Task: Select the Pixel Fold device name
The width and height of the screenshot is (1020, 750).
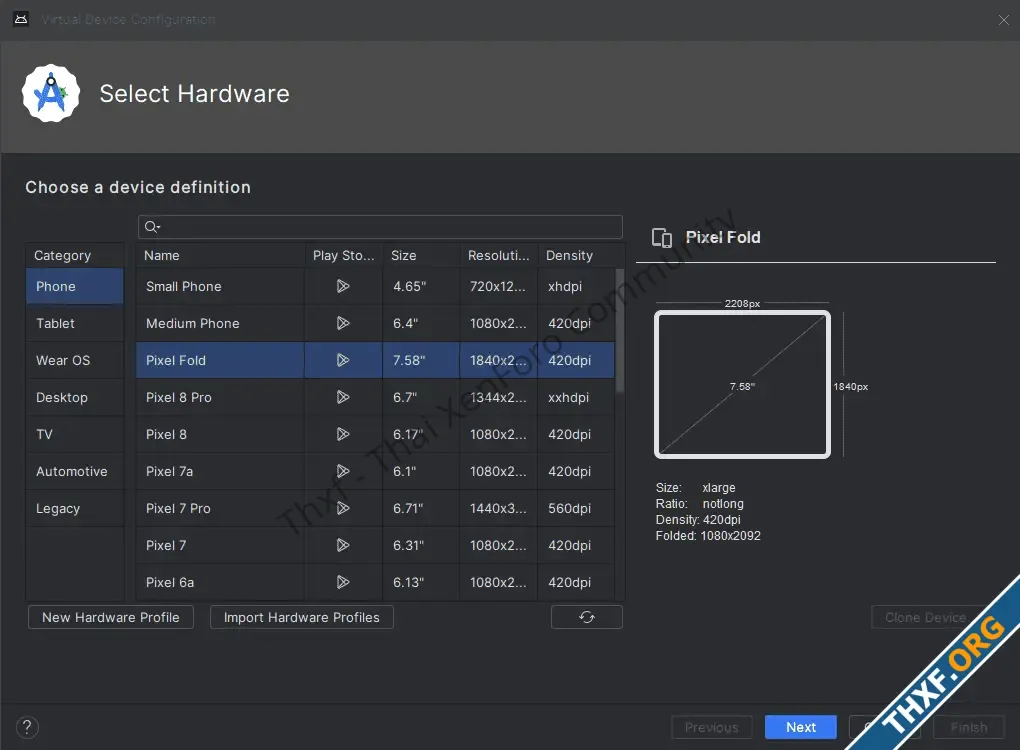Action: pos(176,360)
